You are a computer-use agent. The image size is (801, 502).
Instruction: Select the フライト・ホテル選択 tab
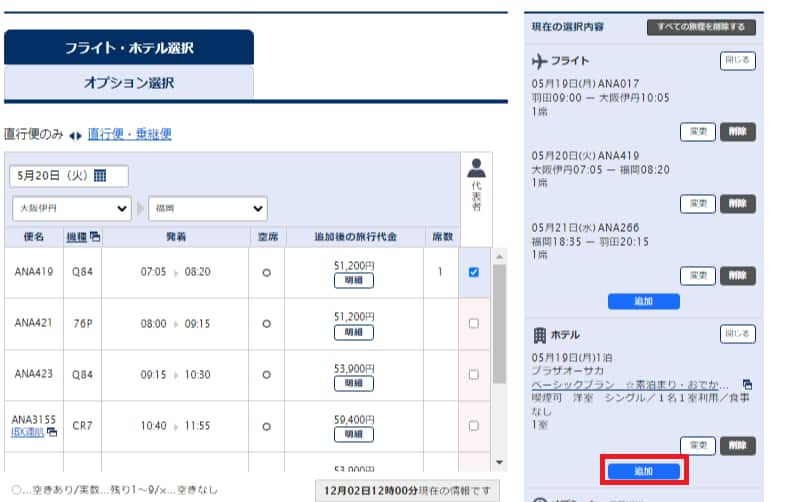coord(128,47)
